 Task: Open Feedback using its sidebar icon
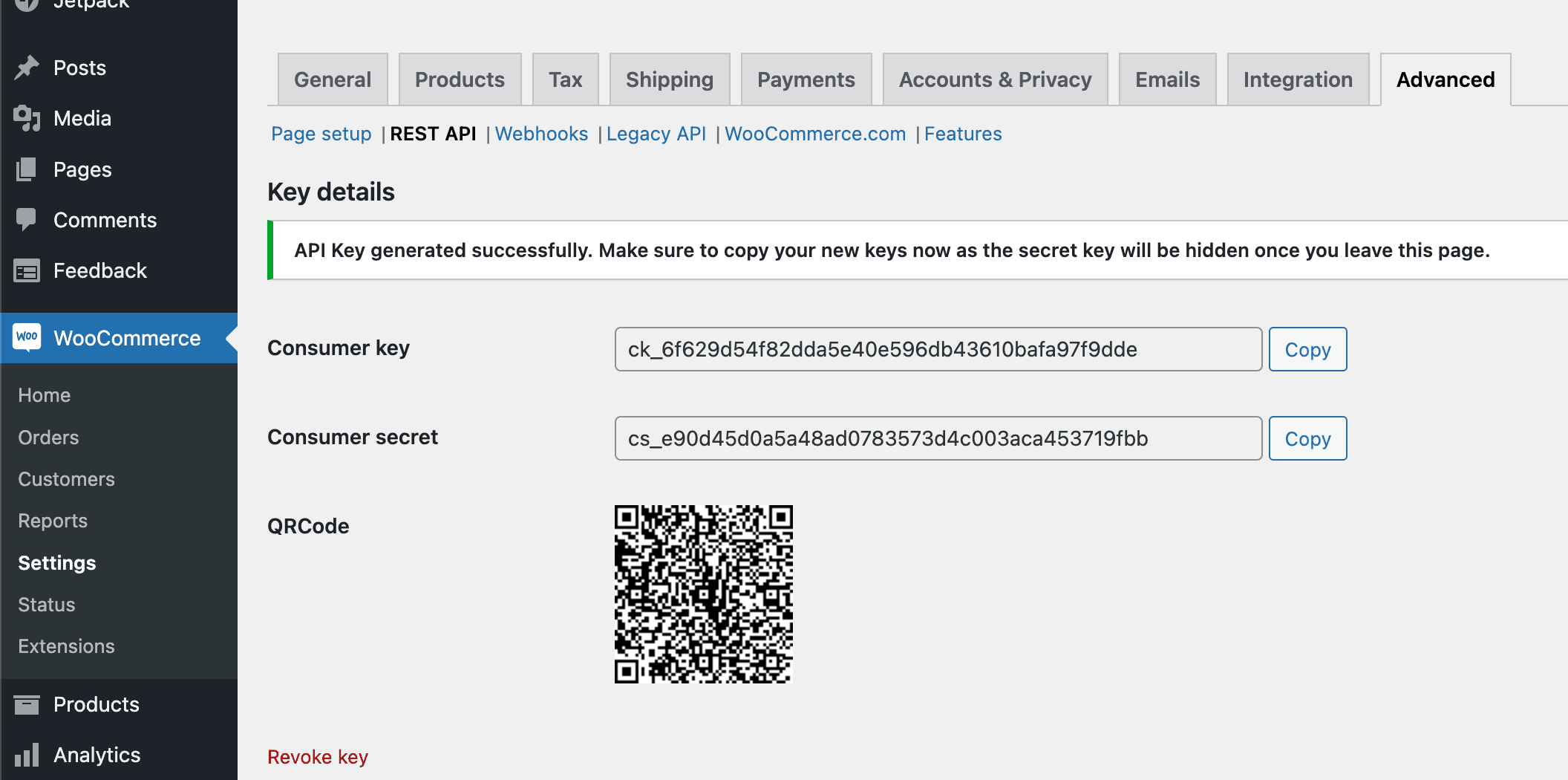[x=27, y=270]
